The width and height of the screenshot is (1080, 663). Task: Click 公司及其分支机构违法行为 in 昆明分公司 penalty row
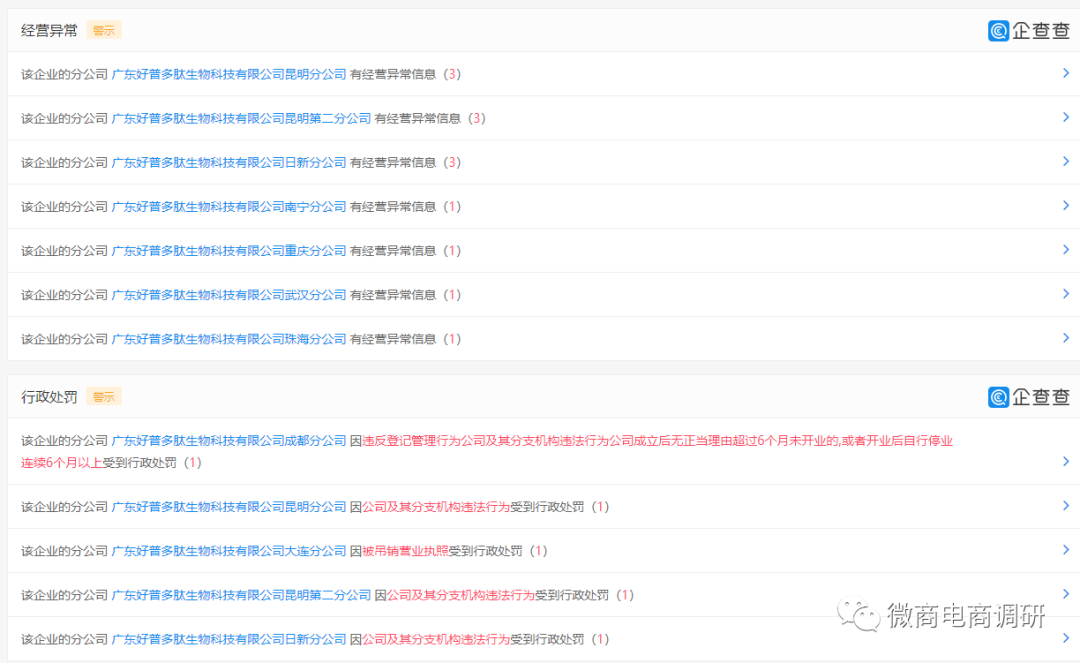click(436, 507)
